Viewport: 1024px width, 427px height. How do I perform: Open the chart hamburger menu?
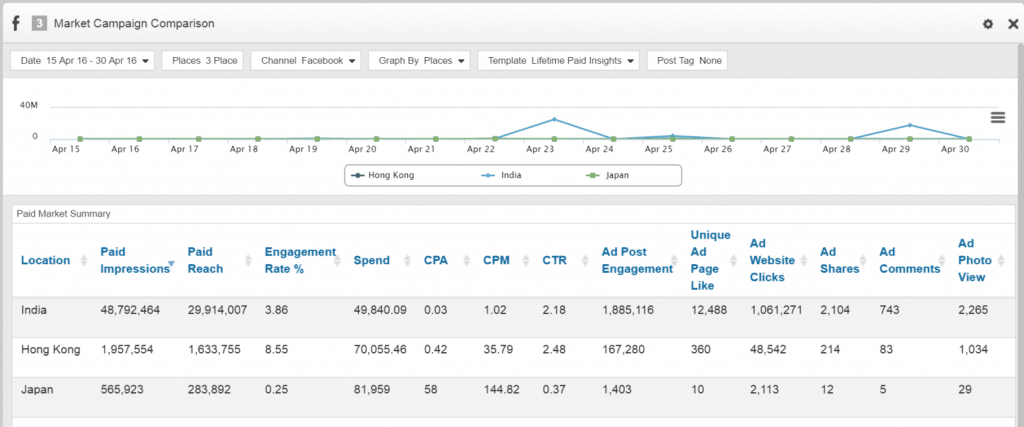[998, 117]
